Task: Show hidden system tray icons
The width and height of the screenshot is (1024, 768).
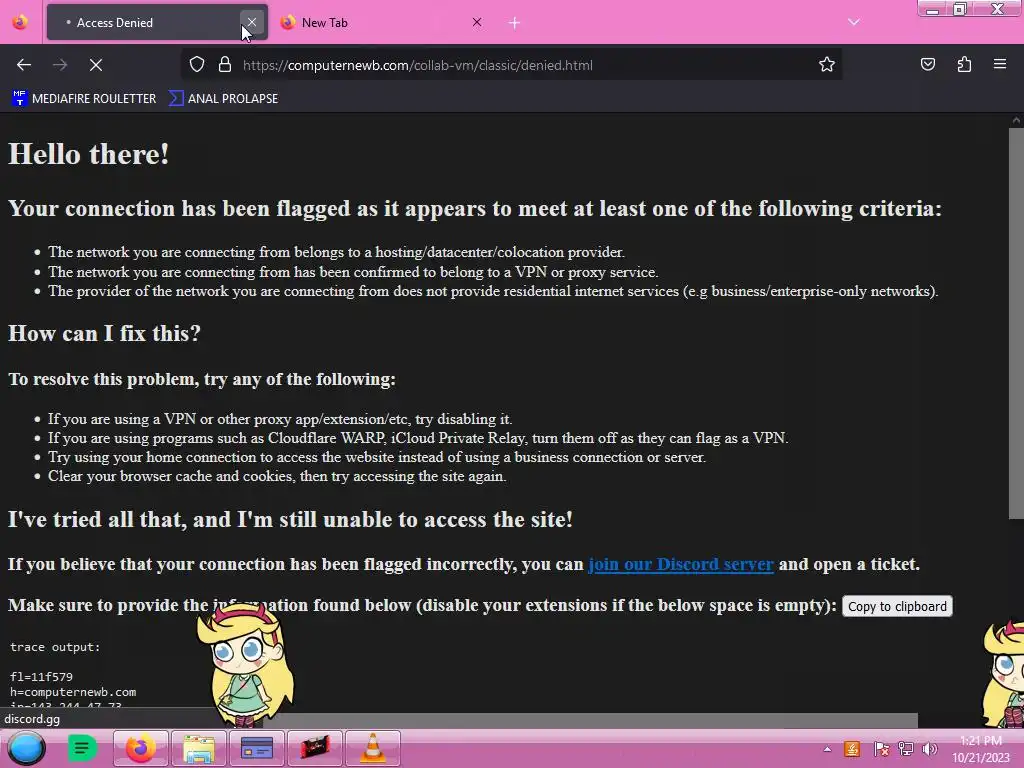Action: pos(827,749)
